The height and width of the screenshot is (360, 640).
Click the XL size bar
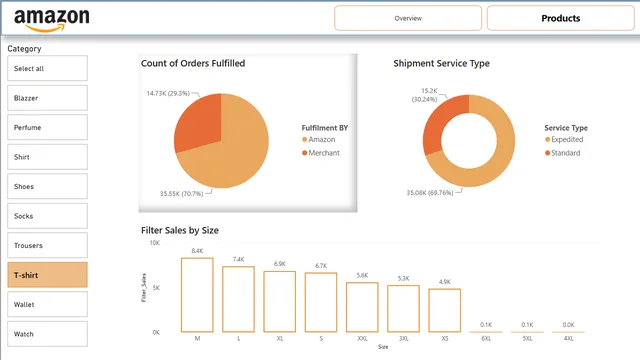tap(280, 302)
